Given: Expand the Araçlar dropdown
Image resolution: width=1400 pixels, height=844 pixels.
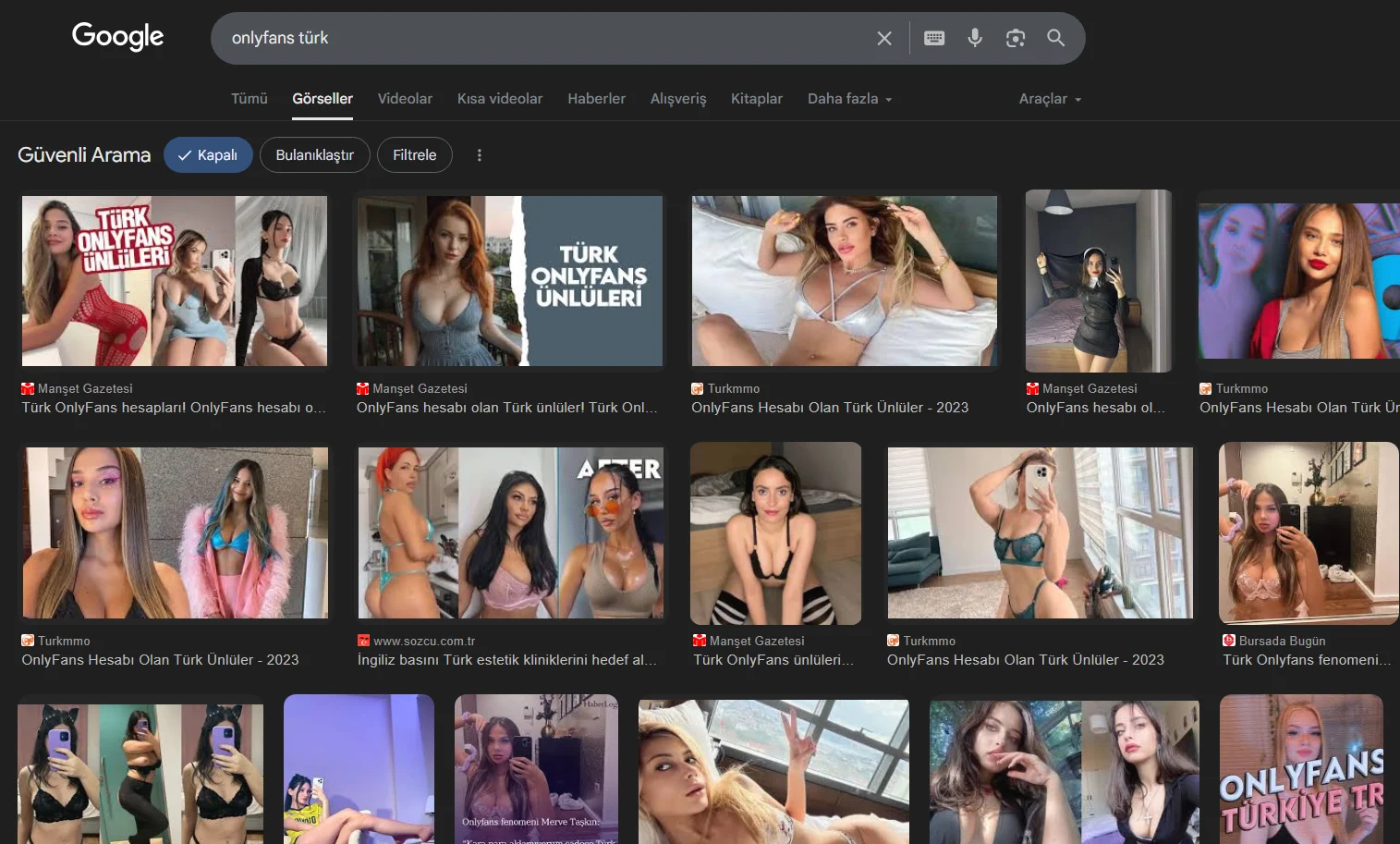Looking at the screenshot, I should [x=1050, y=99].
